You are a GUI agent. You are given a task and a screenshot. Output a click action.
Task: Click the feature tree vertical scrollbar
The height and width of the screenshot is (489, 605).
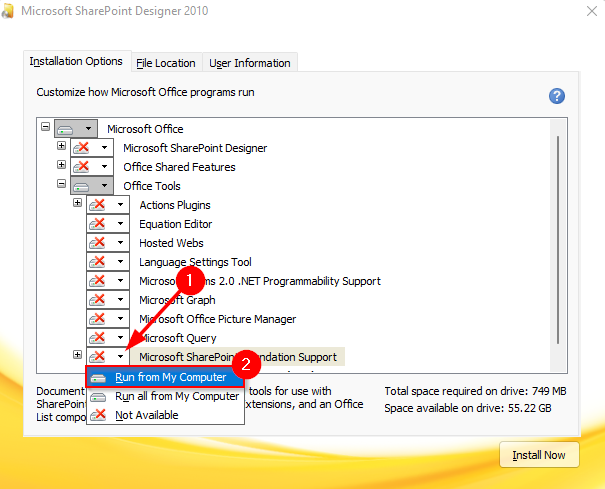point(558,239)
